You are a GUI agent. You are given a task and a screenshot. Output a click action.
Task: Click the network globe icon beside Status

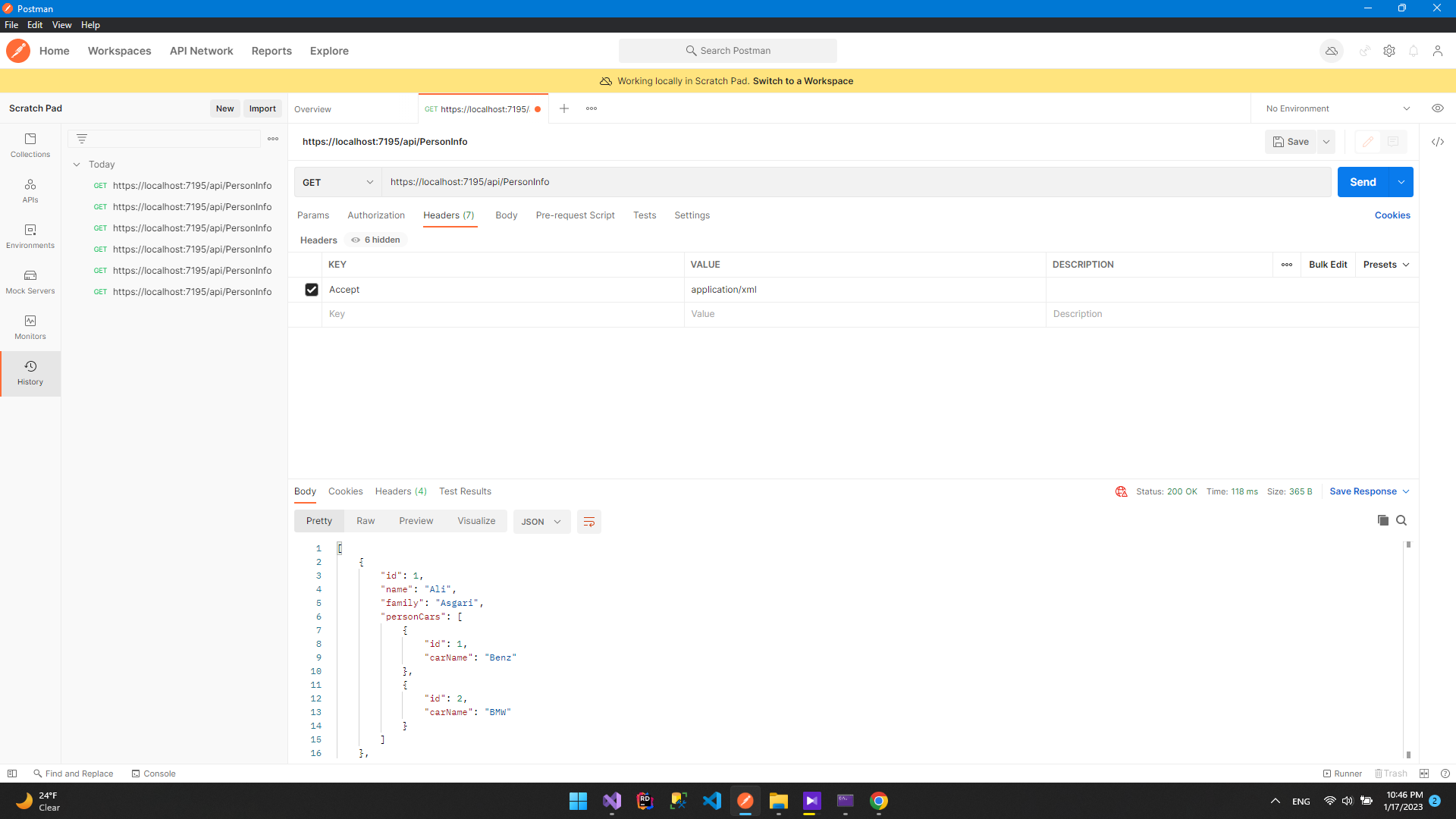point(1122,491)
